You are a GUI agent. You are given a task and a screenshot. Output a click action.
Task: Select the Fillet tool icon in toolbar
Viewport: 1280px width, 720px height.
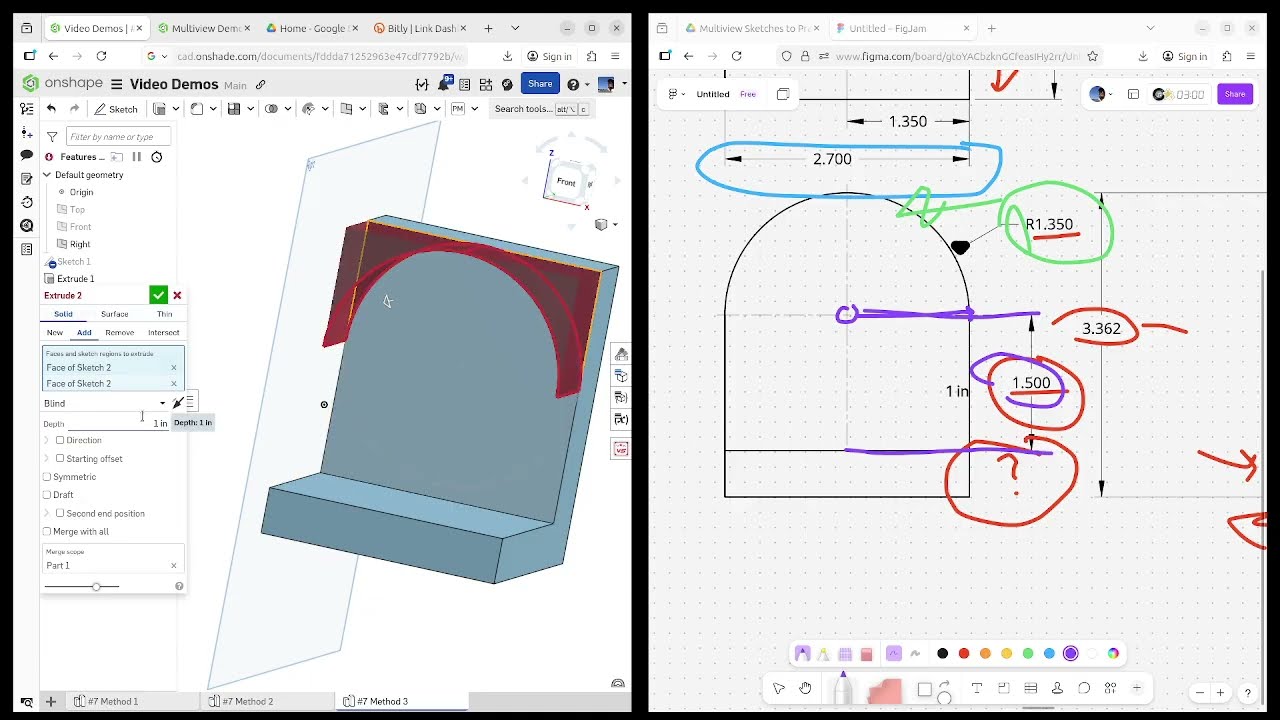pyautogui.click(x=197, y=109)
